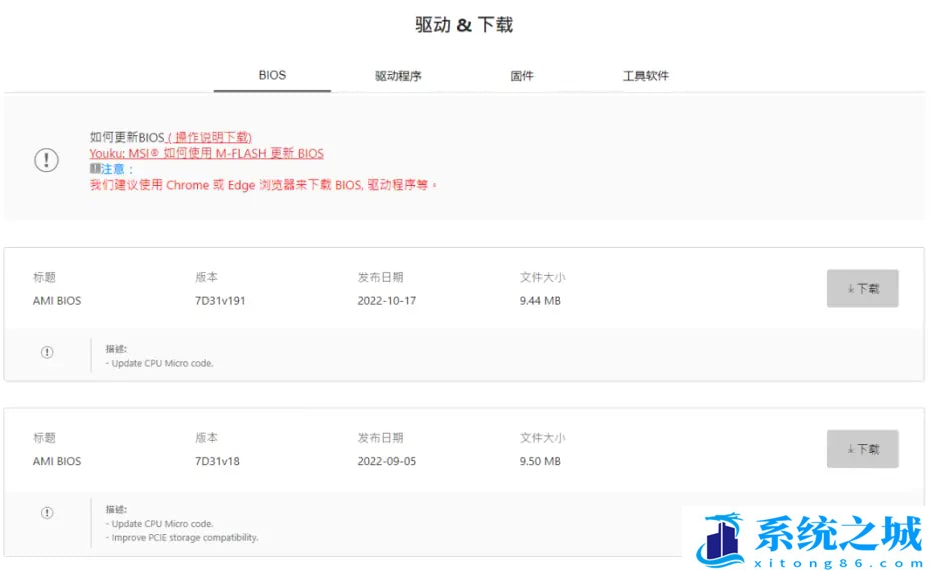The image size is (942, 576).
Task: Select the version text 7D31v191
Action: point(220,300)
